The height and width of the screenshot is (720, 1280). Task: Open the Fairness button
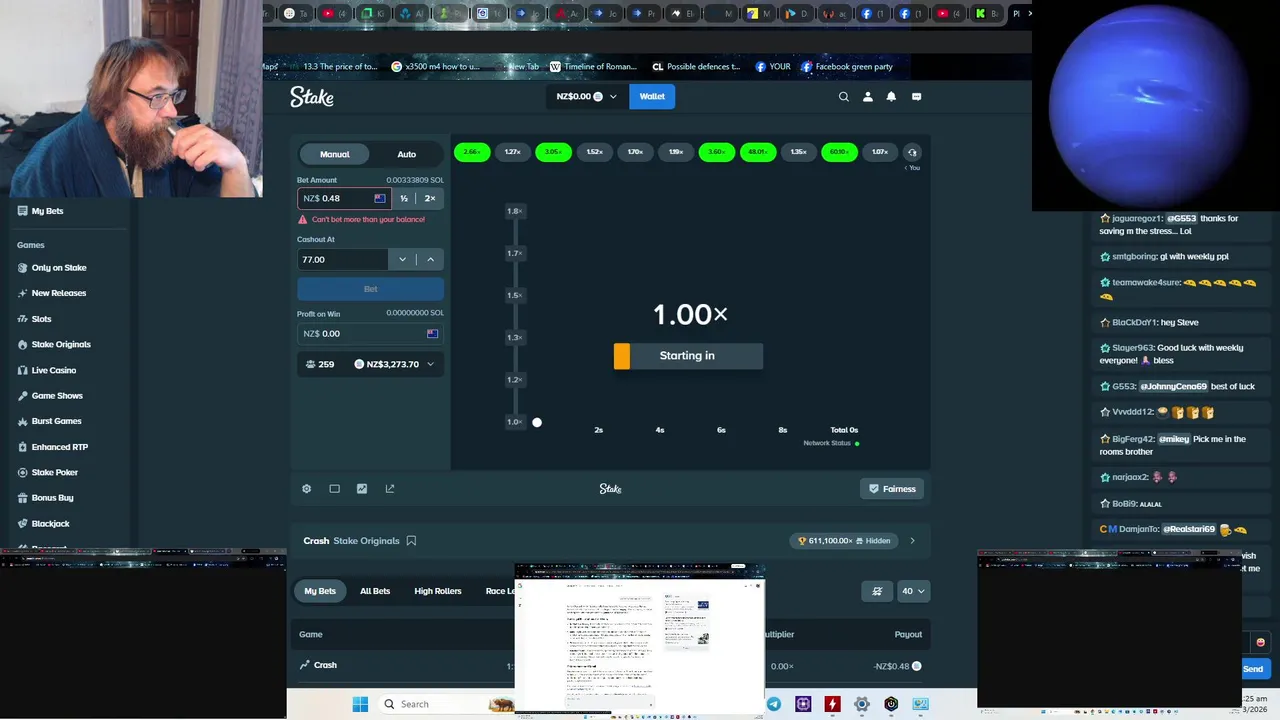892,489
